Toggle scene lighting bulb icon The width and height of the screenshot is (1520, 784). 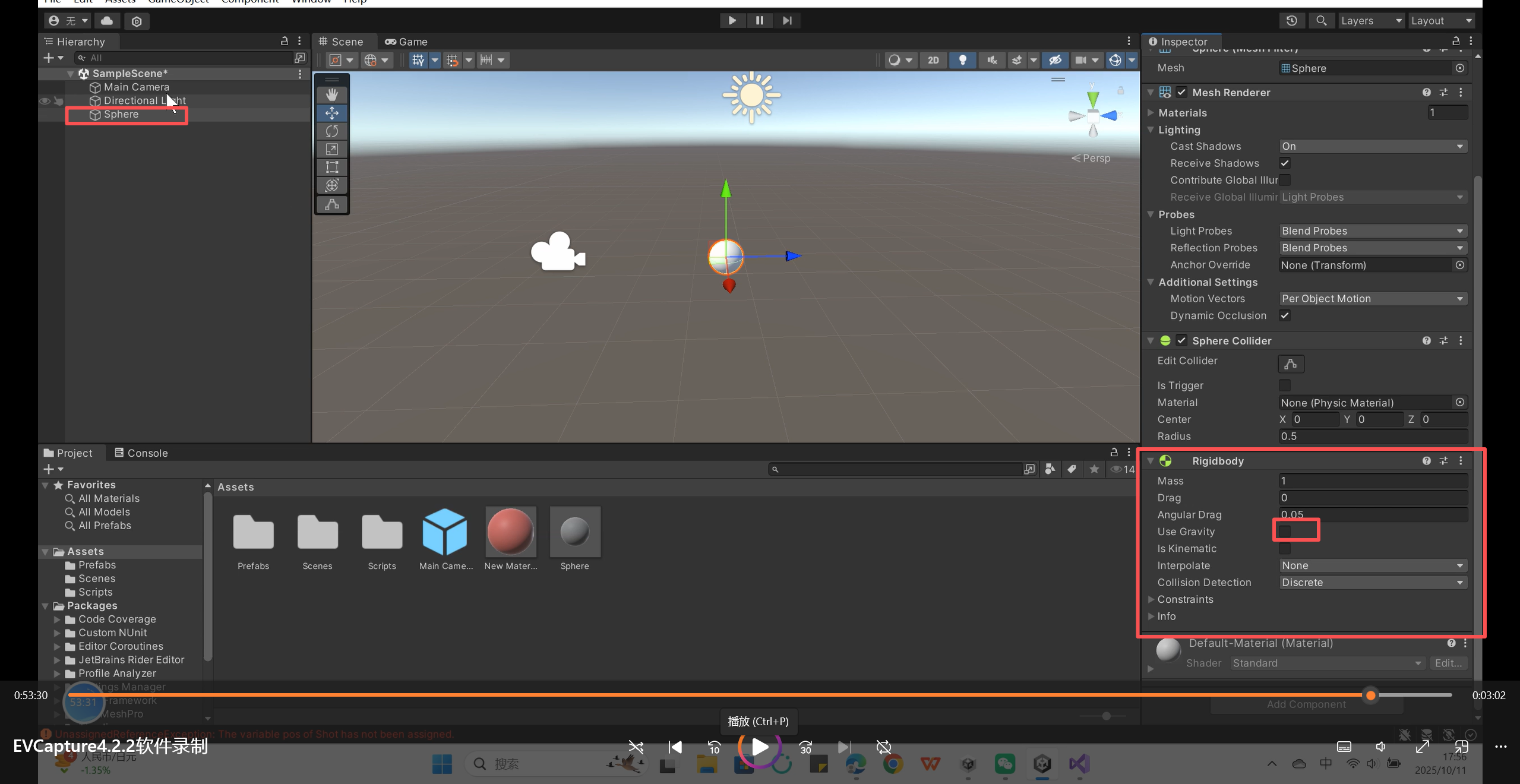(x=962, y=60)
